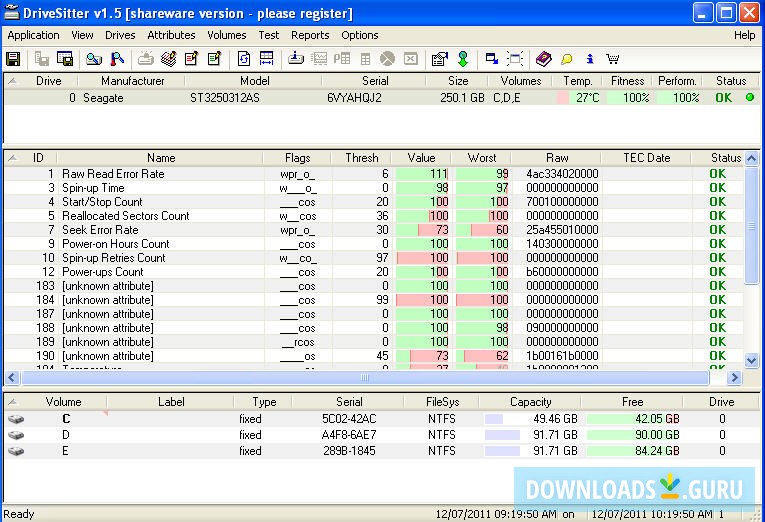Open the Drives menu
The width and height of the screenshot is (765, 522).
pyautogui.click(x=120, y=35)
